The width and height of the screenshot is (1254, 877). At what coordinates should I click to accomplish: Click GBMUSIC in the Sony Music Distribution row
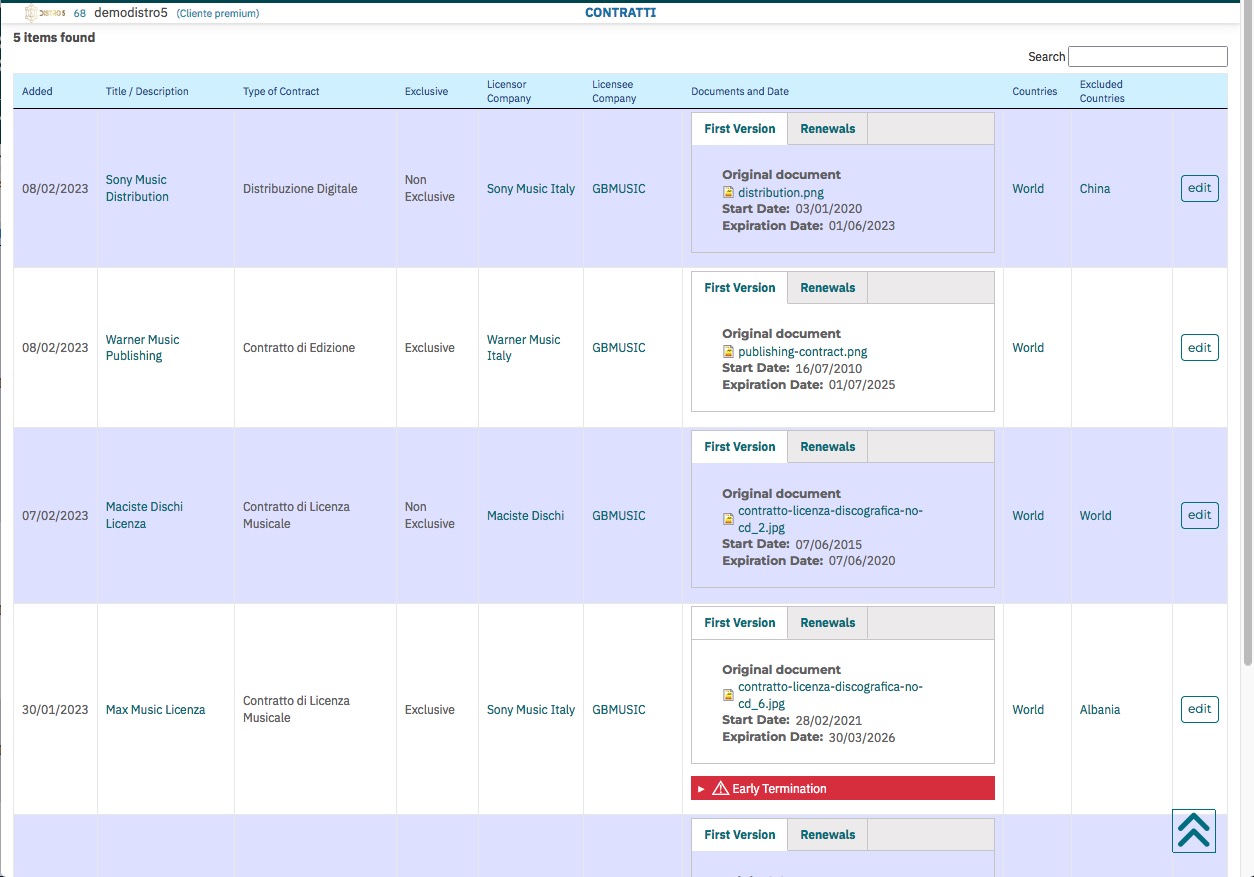coord(619,189)
